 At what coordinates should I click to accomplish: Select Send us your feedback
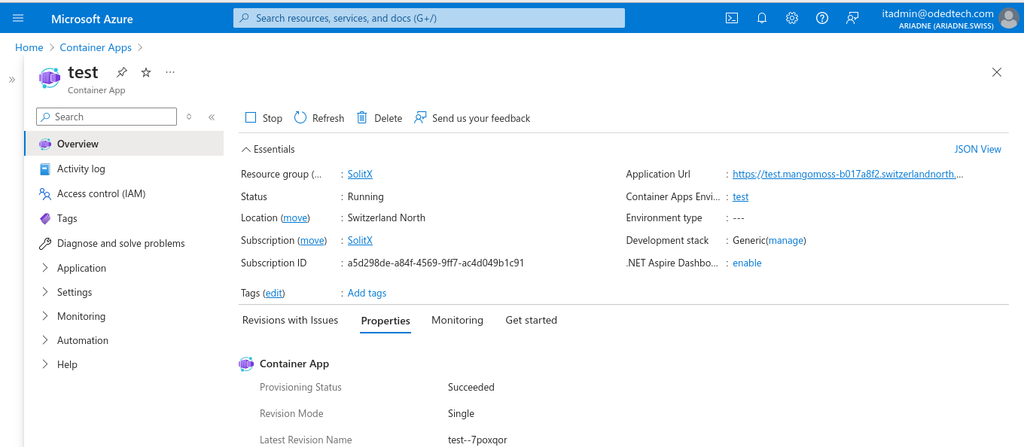point(472,118)
